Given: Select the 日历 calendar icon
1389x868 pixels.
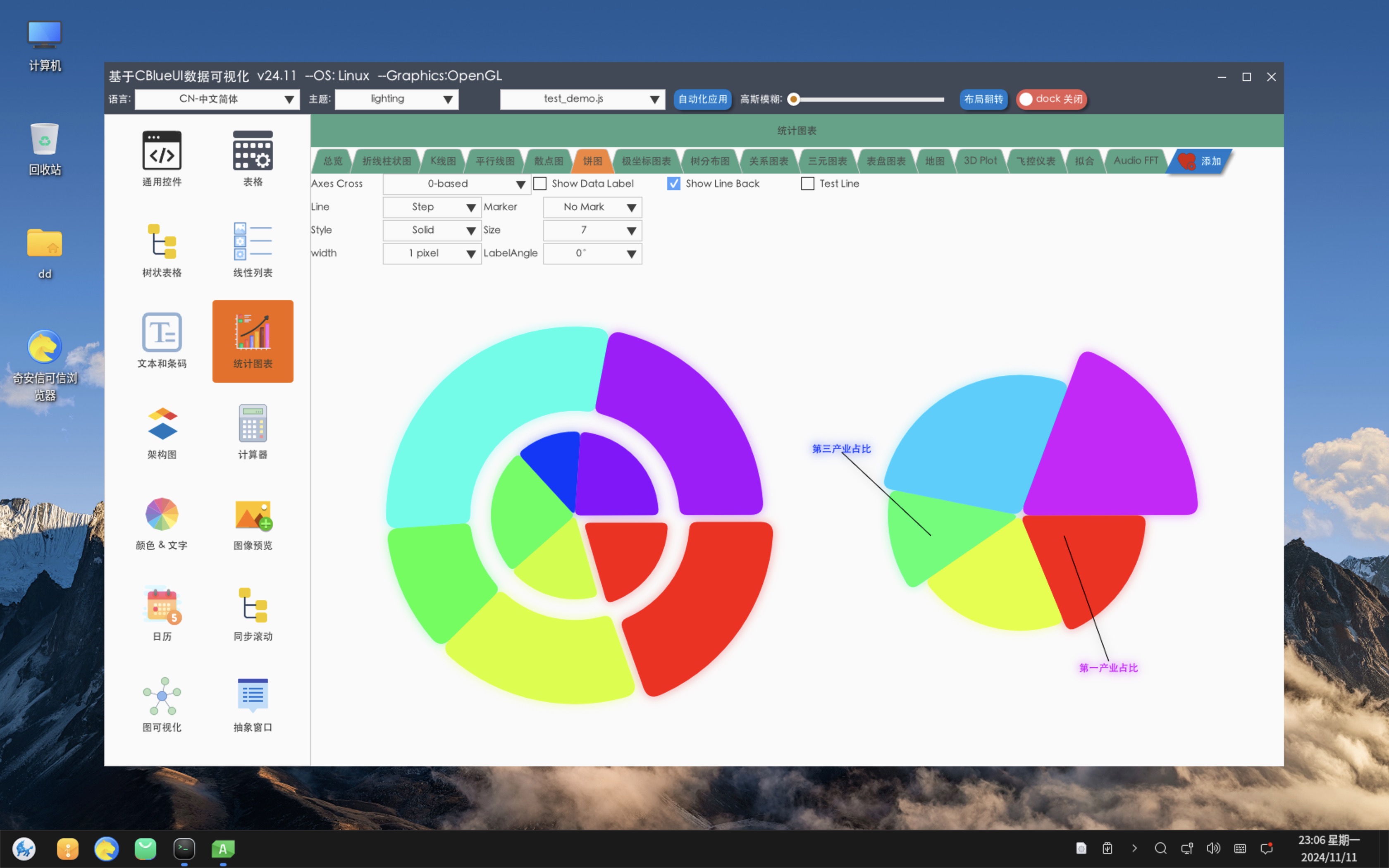Looking at the screenshot, I should coord(162,605).
